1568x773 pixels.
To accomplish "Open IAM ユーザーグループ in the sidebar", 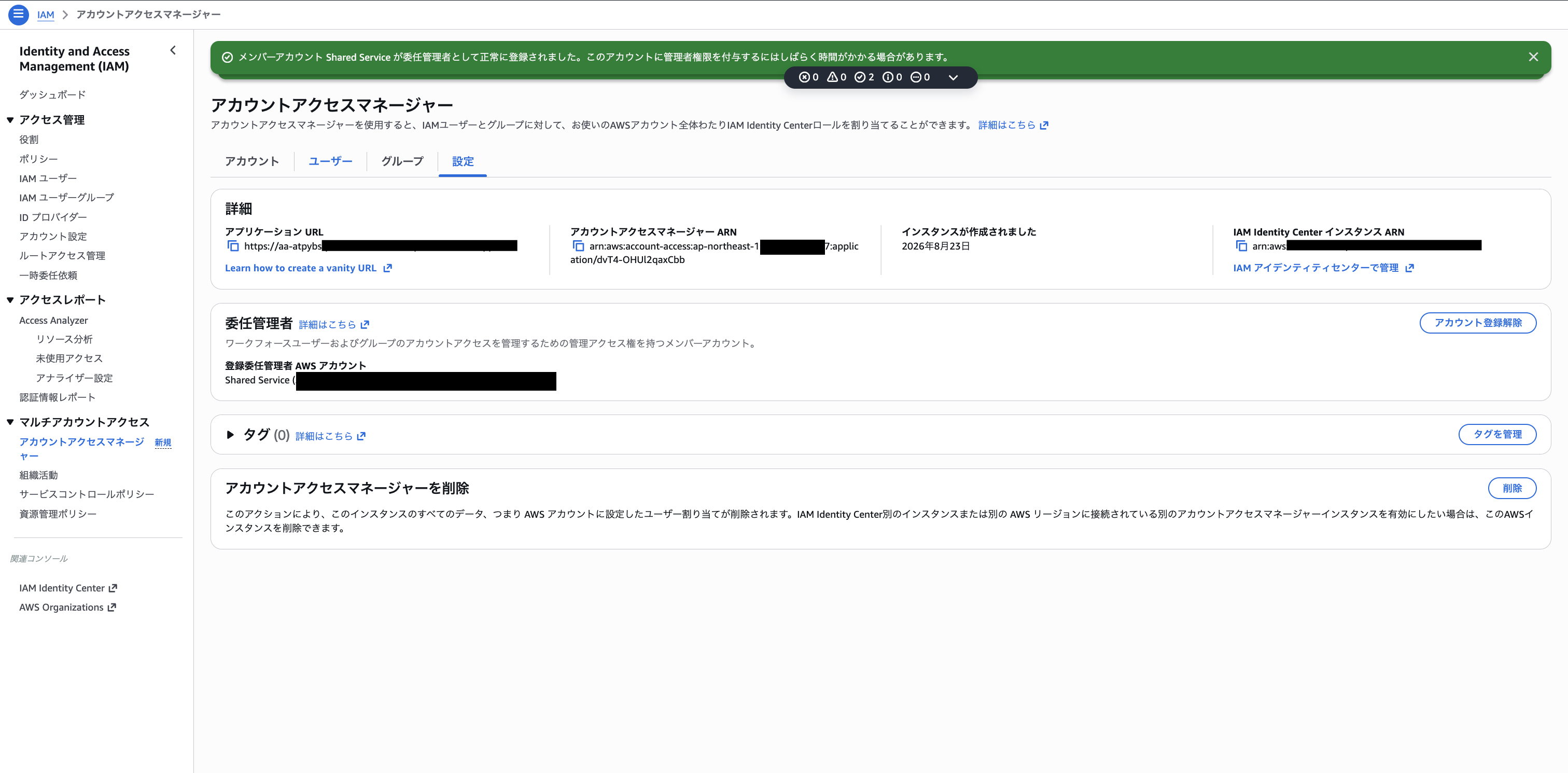I will click(66, 197).
